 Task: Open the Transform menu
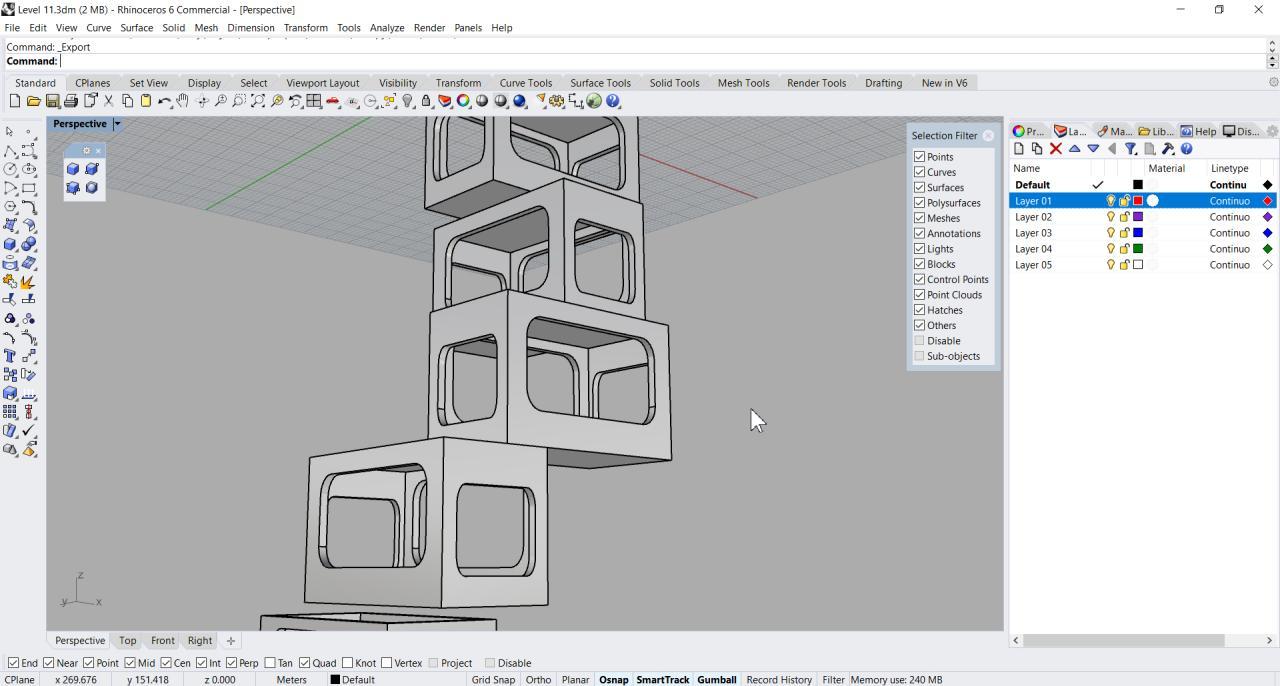tap(305, 28)
